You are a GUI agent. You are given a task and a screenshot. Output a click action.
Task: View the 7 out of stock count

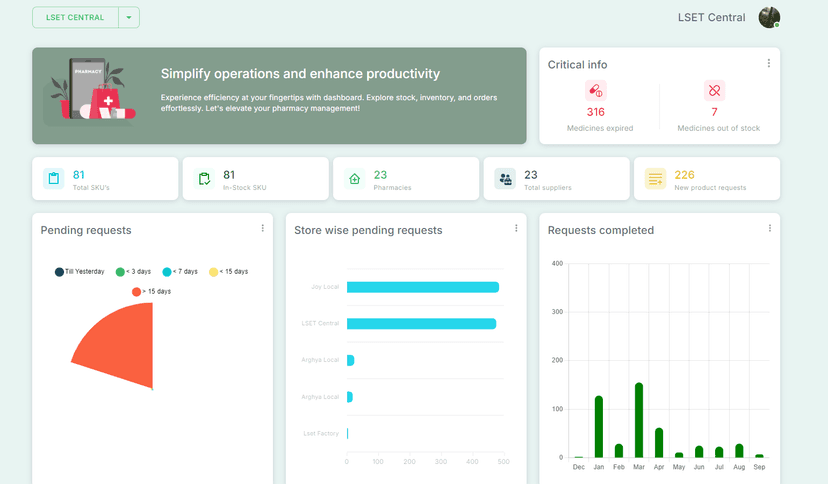pyautogui.click(x=714, y=112)
